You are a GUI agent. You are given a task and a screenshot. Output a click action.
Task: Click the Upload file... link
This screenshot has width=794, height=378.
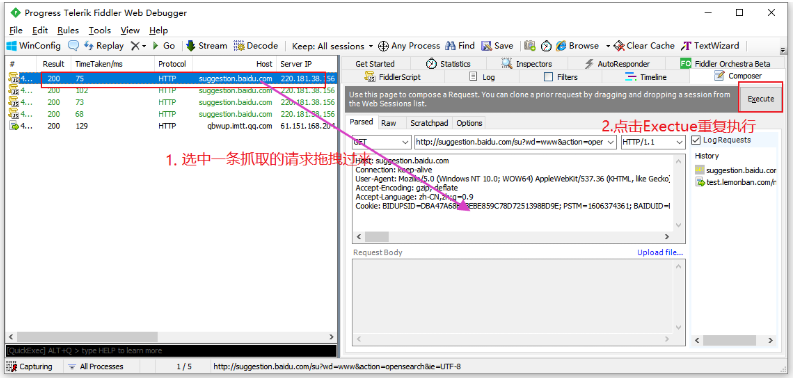660,252
